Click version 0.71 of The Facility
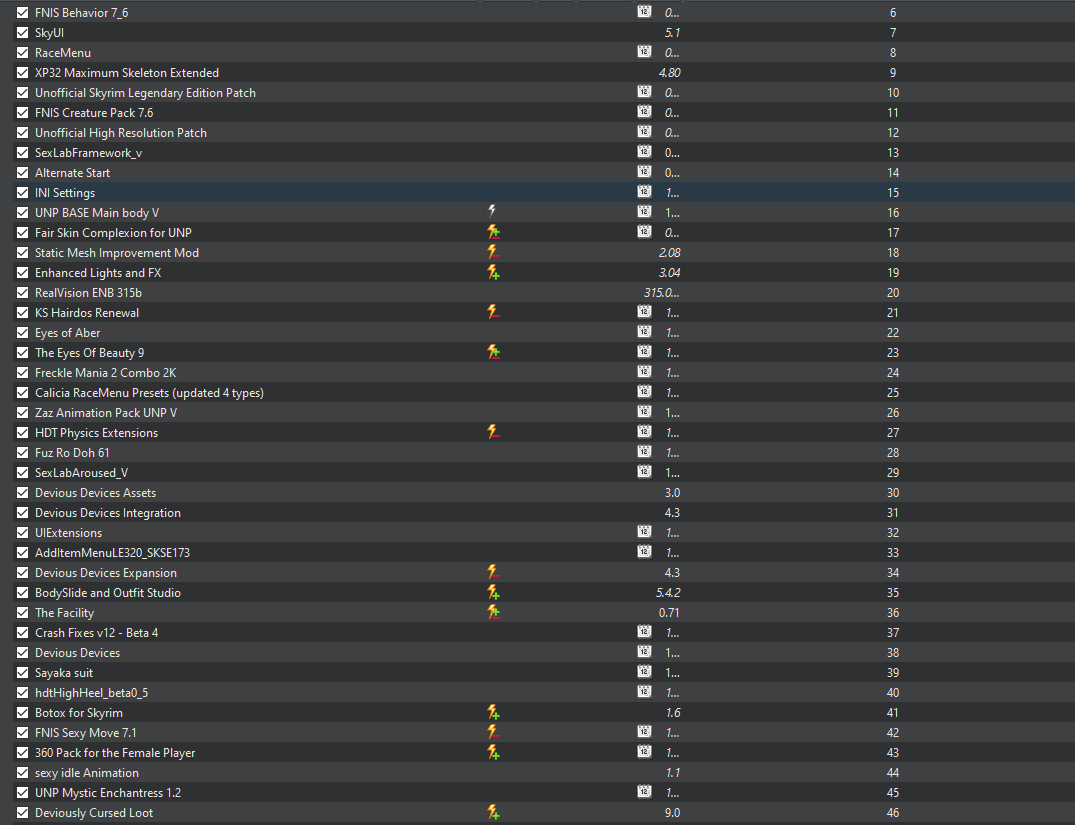This screenshot has height=825, width=1075. (669, 612)
